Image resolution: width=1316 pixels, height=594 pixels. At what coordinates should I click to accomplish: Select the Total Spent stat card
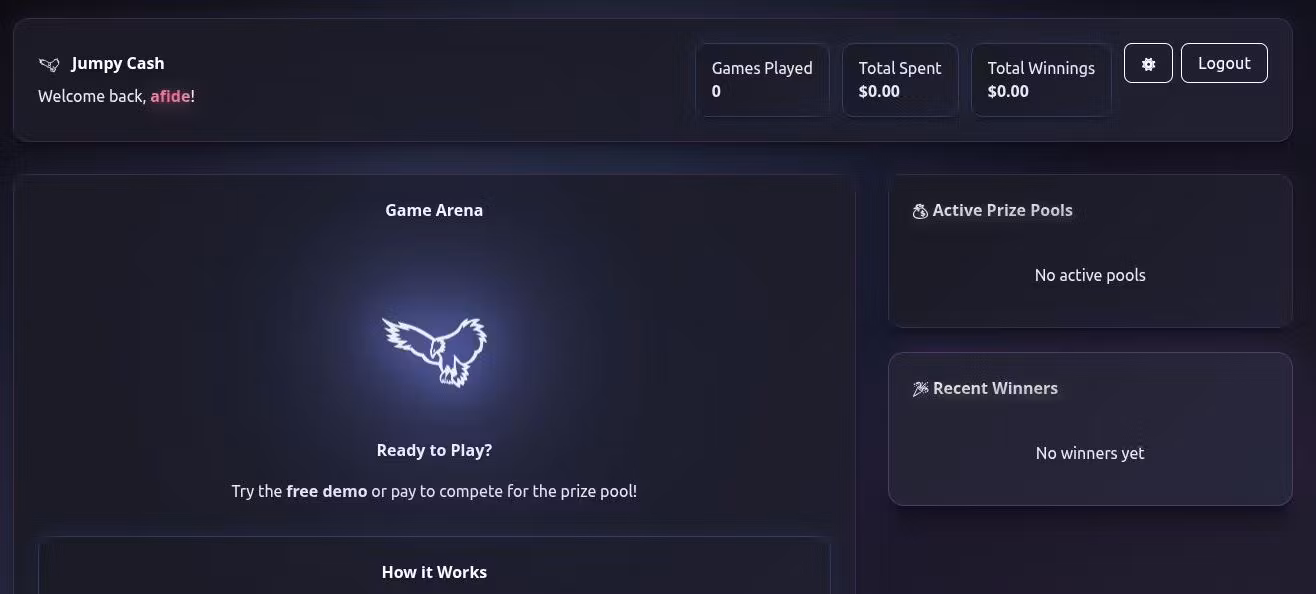coord(900,80)
